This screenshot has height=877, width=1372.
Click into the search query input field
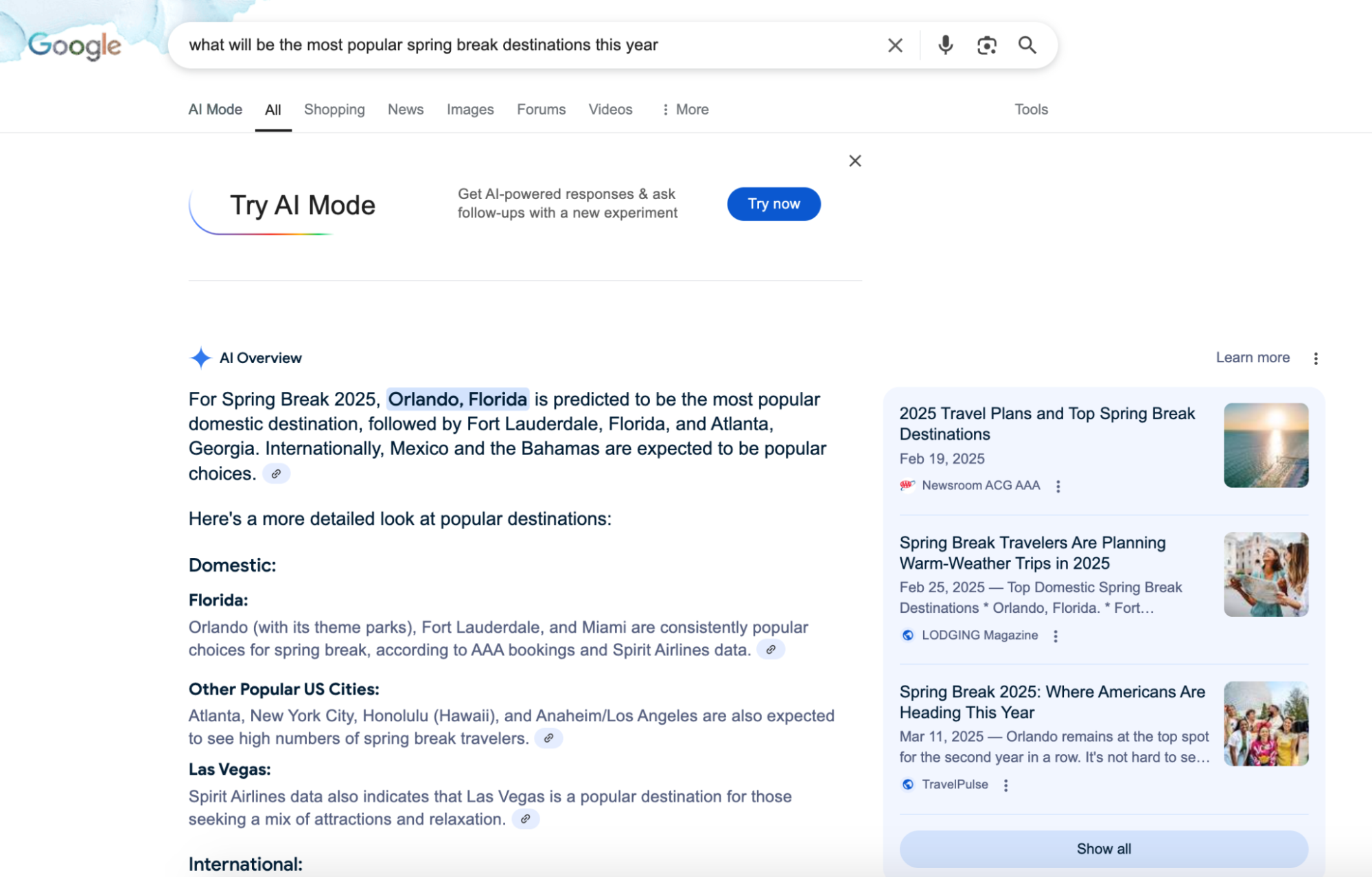(x=528, y=45)
